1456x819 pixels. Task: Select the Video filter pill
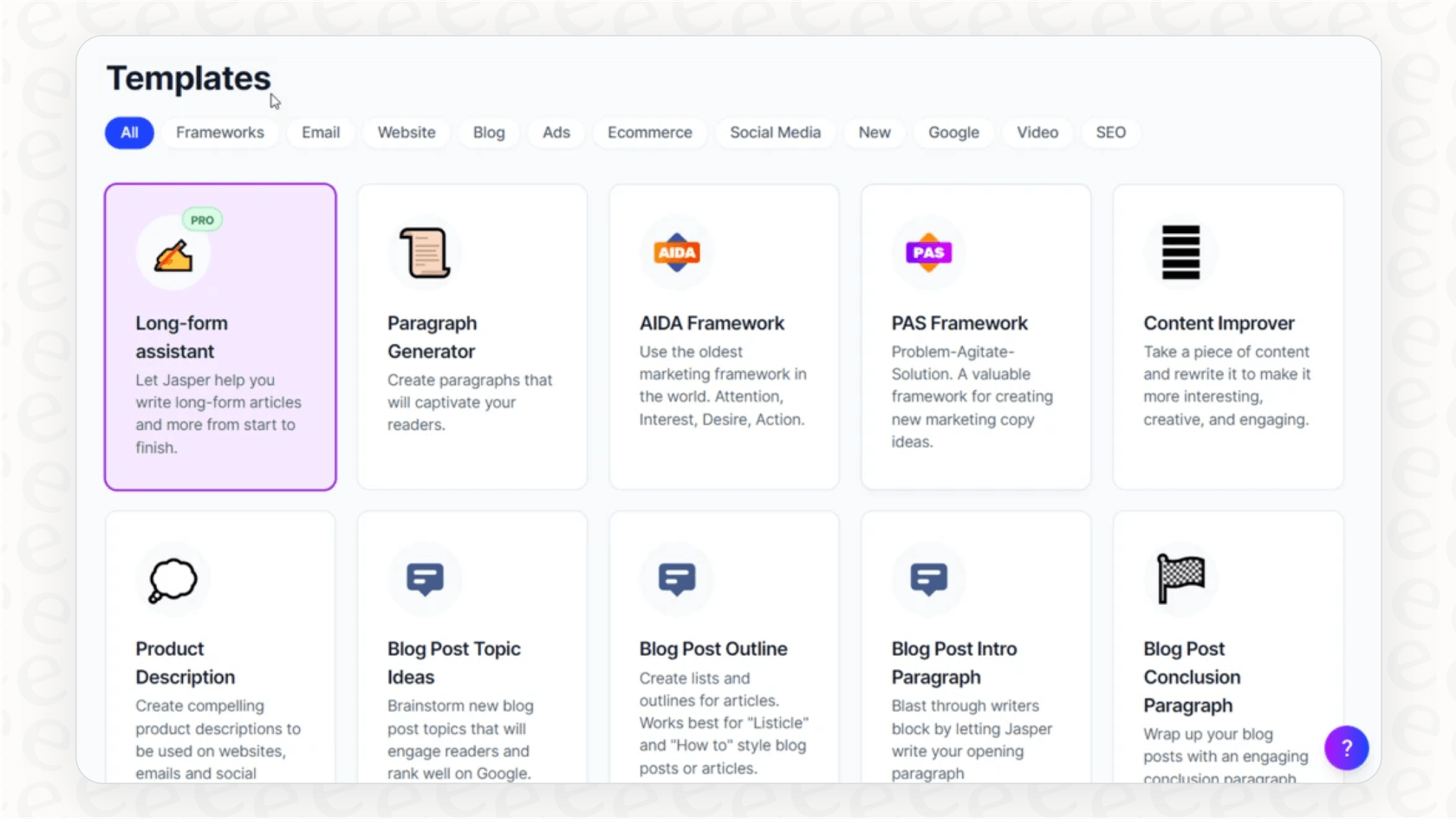[x=1037, y=133]
